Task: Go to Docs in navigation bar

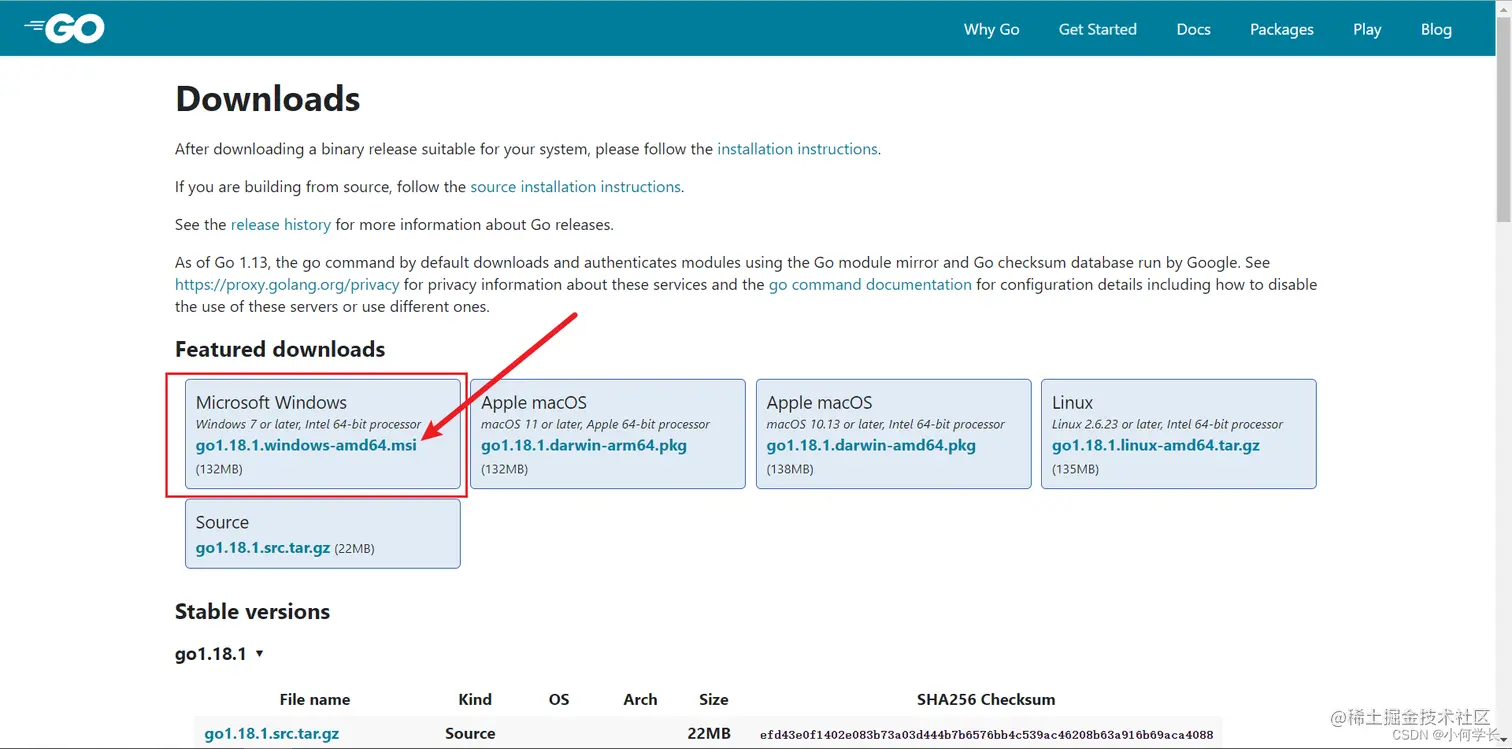Action: click(1193, 29)
